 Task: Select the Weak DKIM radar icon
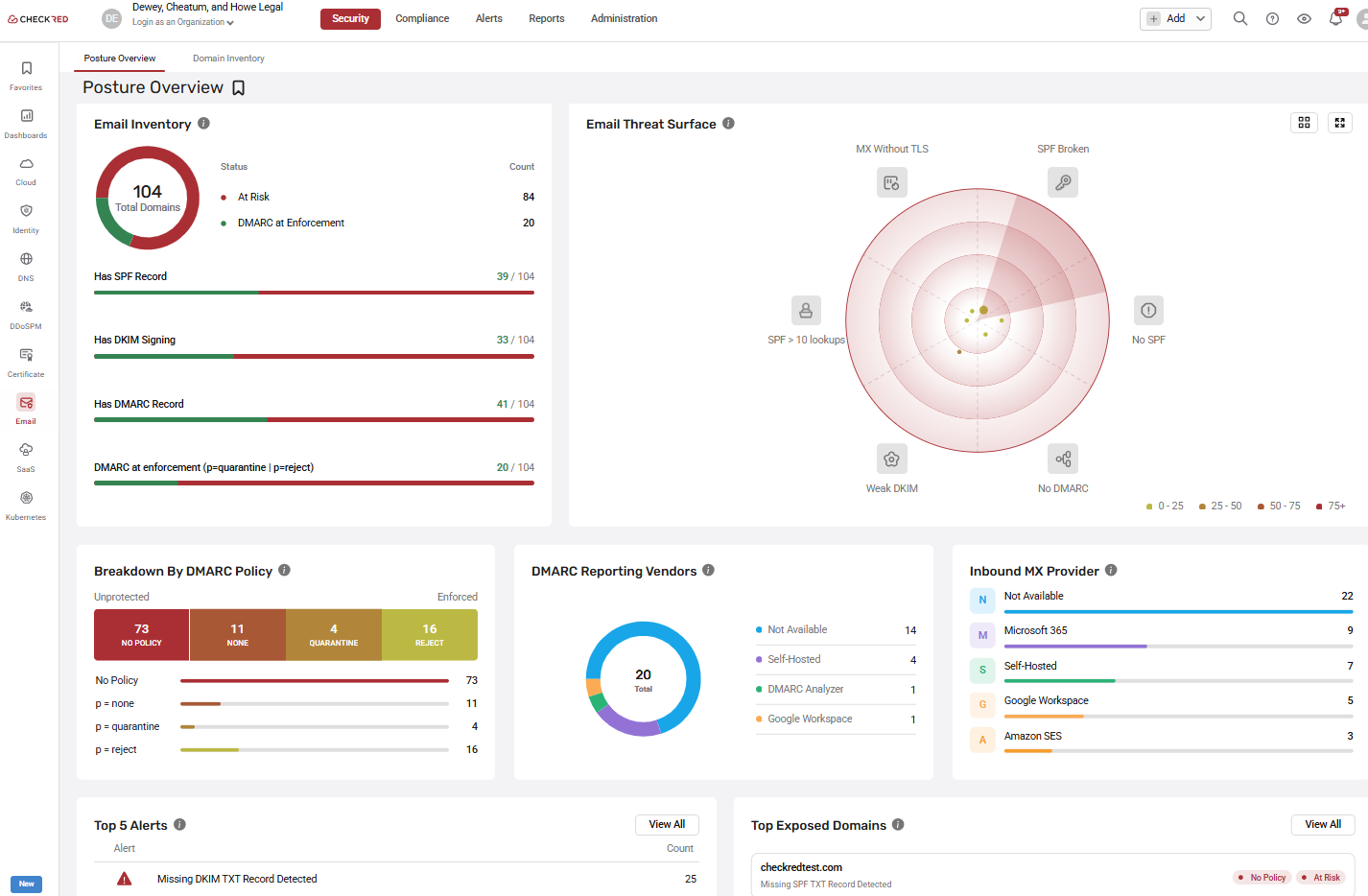[x=892, y=459]
